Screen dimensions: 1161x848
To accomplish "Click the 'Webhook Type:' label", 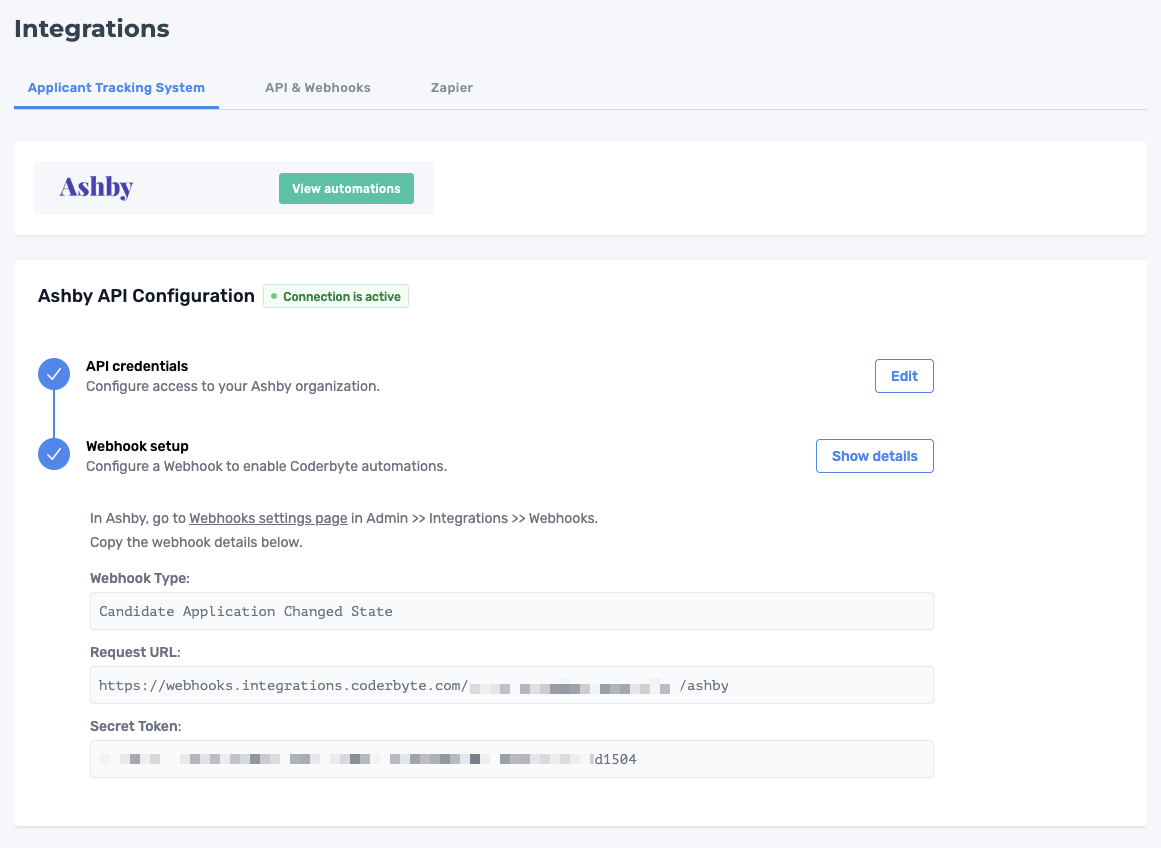I will pos(140,578).
